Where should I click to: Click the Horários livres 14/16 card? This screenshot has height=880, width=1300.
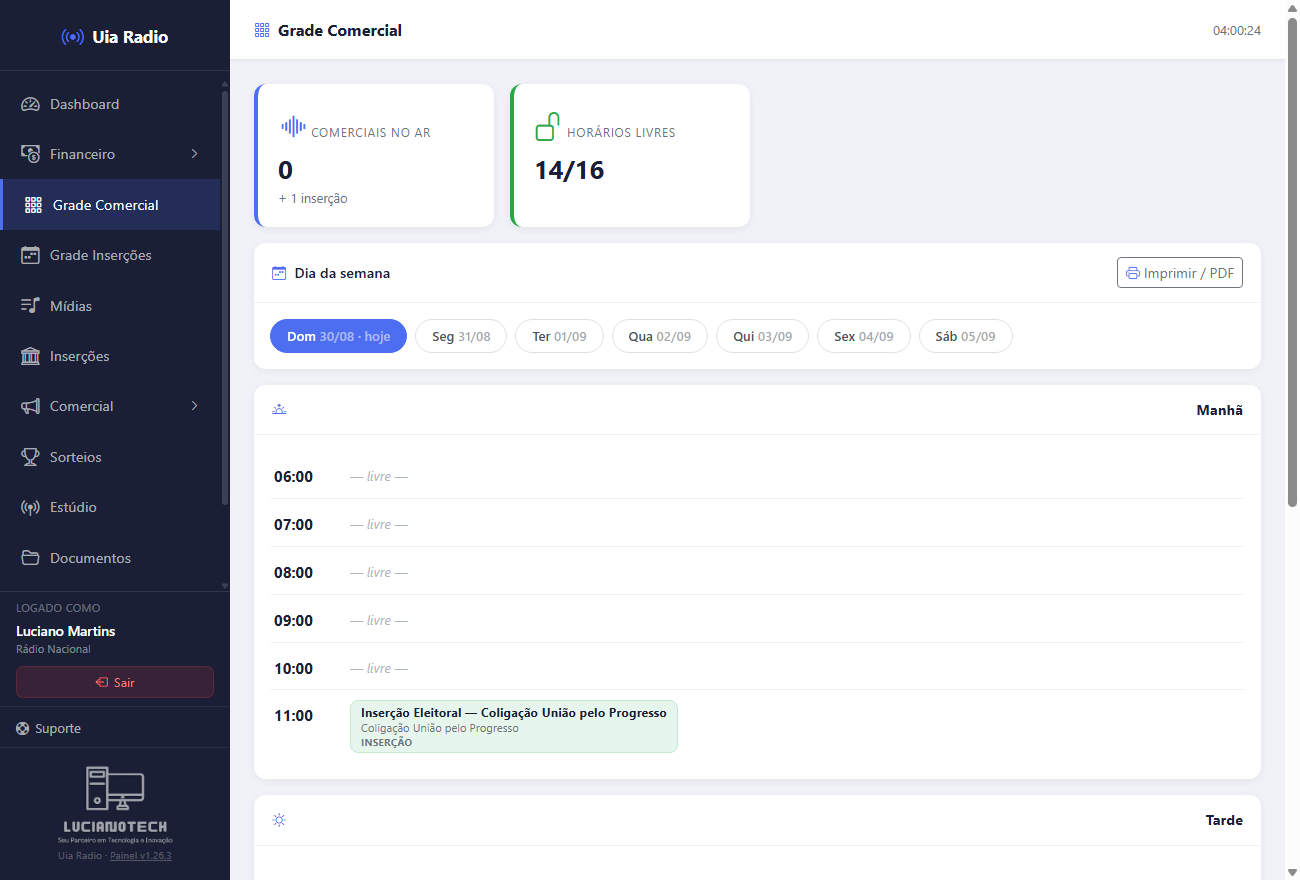point(630,155)
